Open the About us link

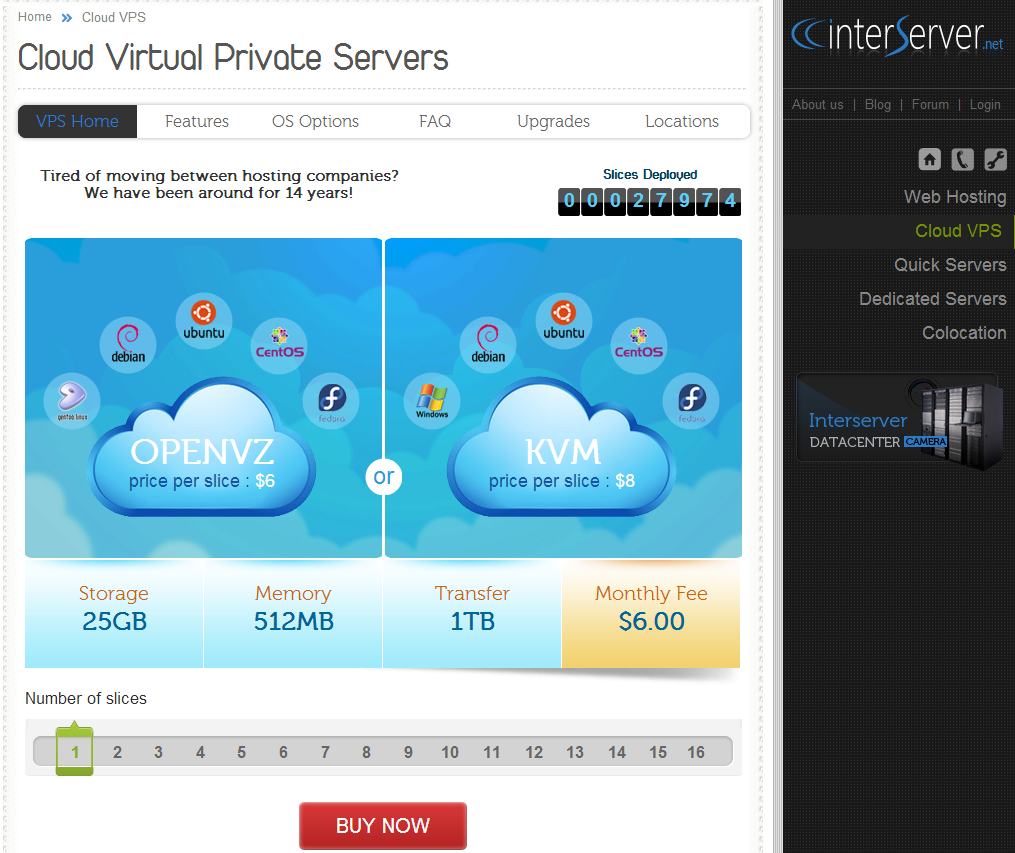(818, 105)
